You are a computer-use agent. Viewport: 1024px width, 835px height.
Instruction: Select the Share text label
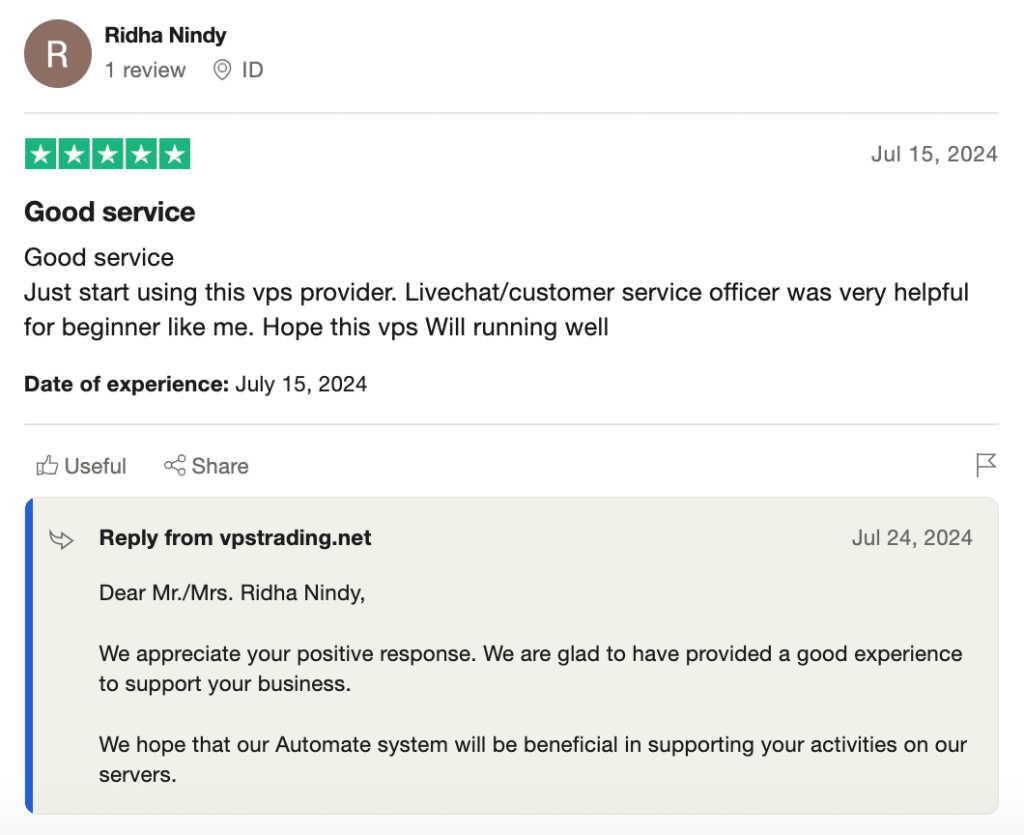tap(220, 465)
